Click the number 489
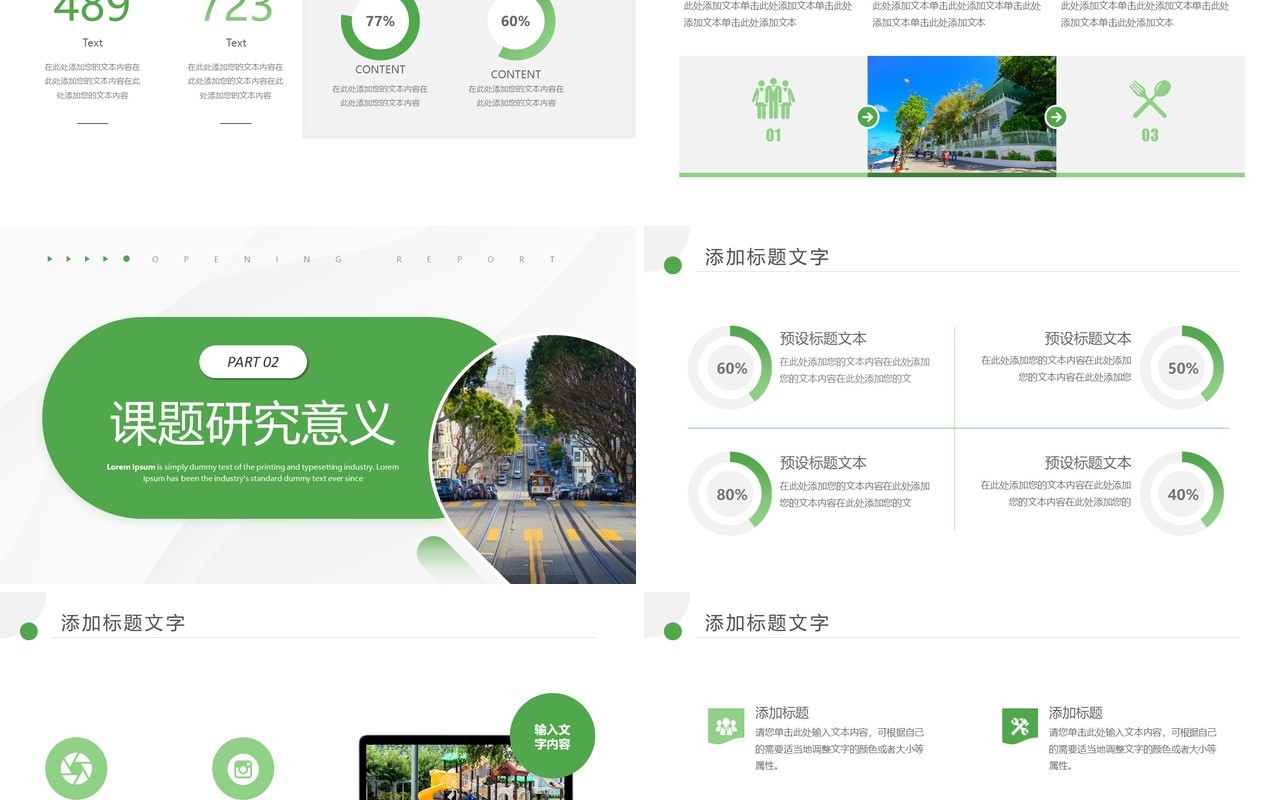This screenshot has height=800, width=1280. (92, 10)
